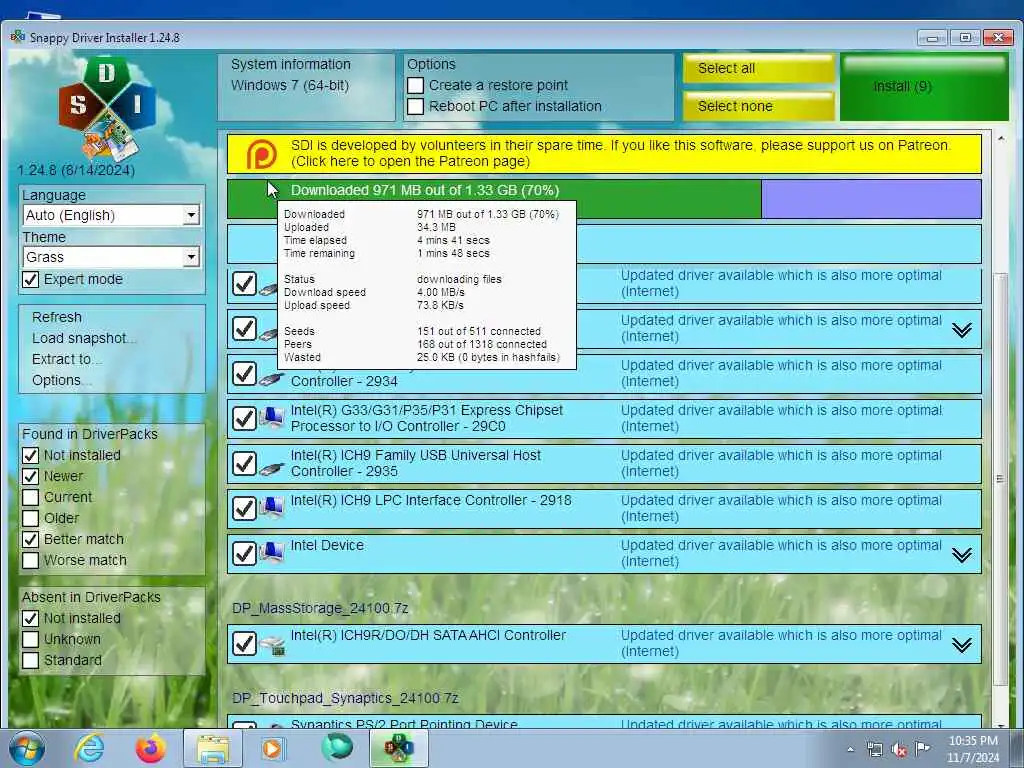Click the Select none button
Screen dimensions: 1024x768
(758, 106)
